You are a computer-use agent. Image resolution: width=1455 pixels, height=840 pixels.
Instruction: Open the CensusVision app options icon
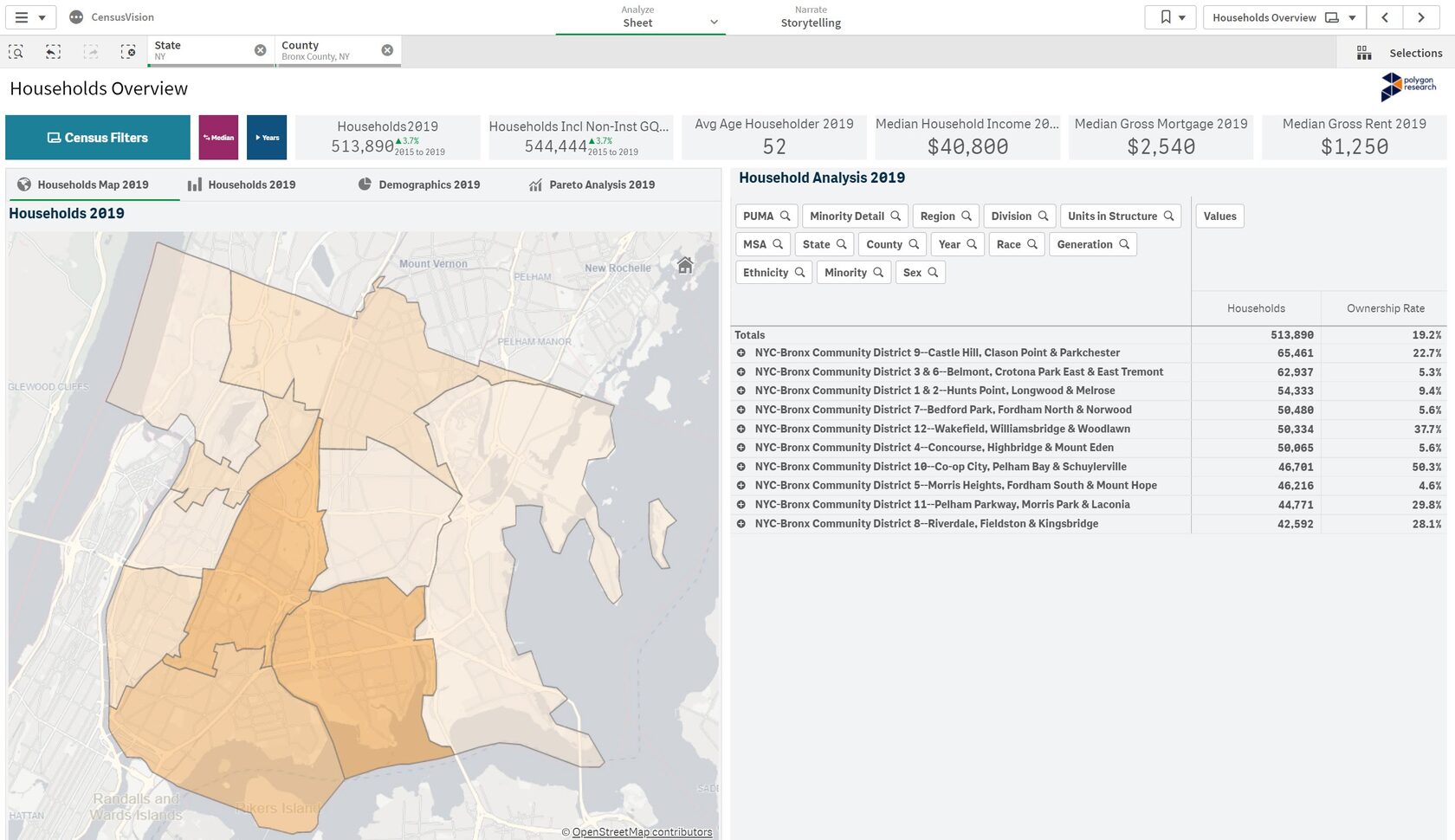click(x=76, y=17)
